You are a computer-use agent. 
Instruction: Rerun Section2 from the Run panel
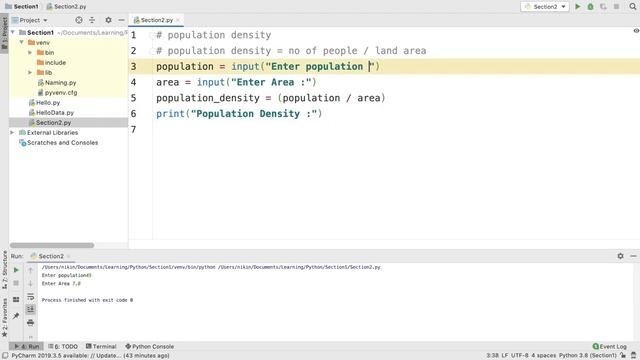click(16, 270)
